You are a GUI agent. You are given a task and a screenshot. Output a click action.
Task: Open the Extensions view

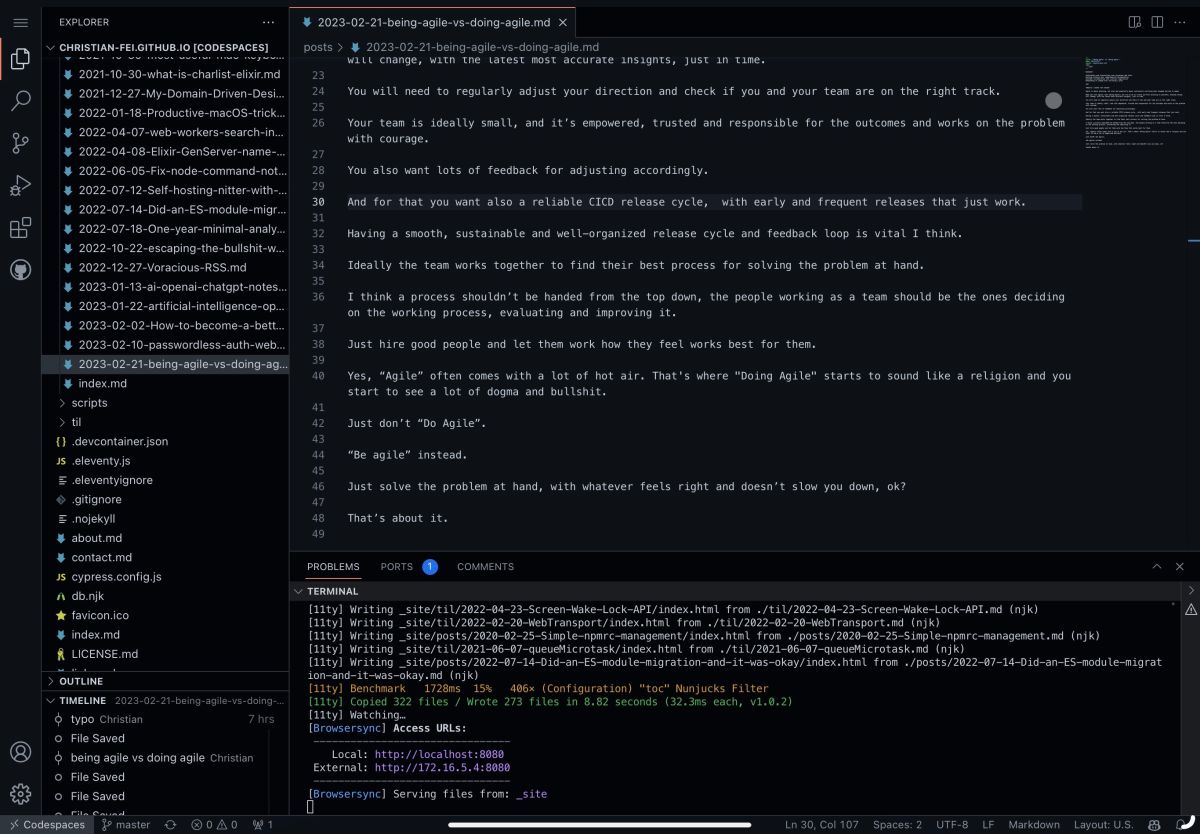click(20, 228)
